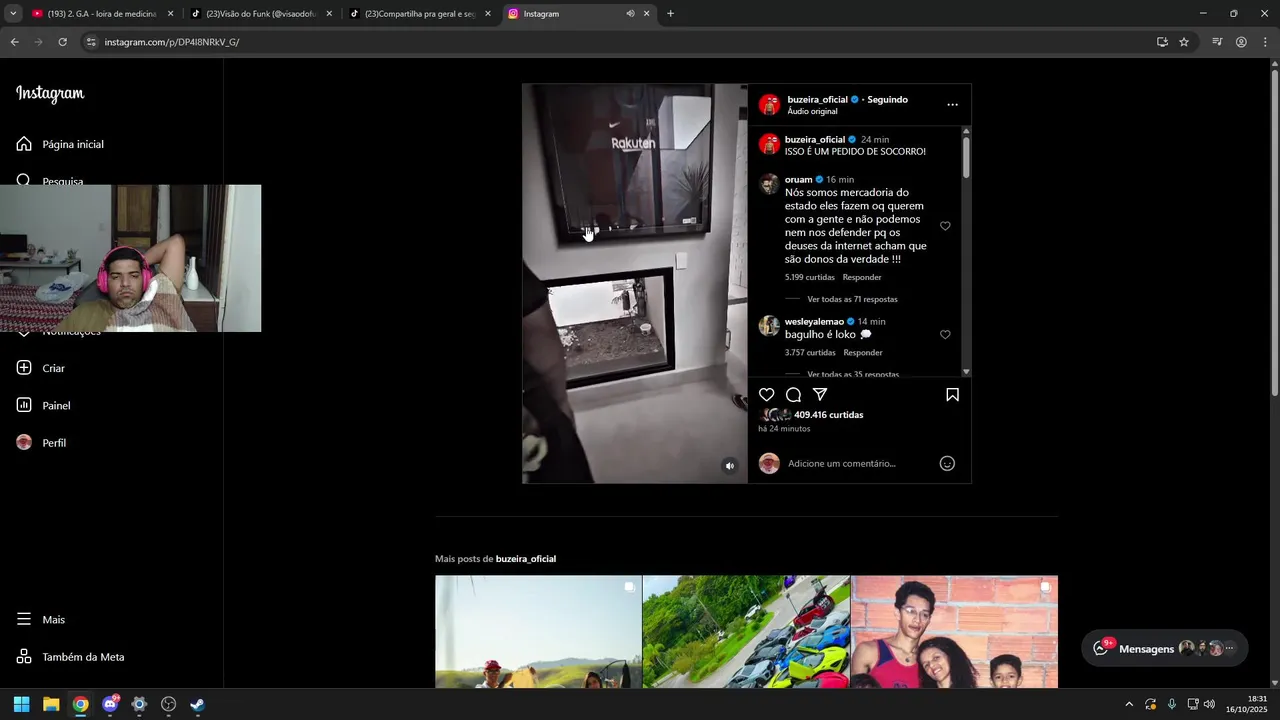Open wesleyalemao's profile from comment
This screenshot has height=720, width=1280.
click(x=814, y=322)
